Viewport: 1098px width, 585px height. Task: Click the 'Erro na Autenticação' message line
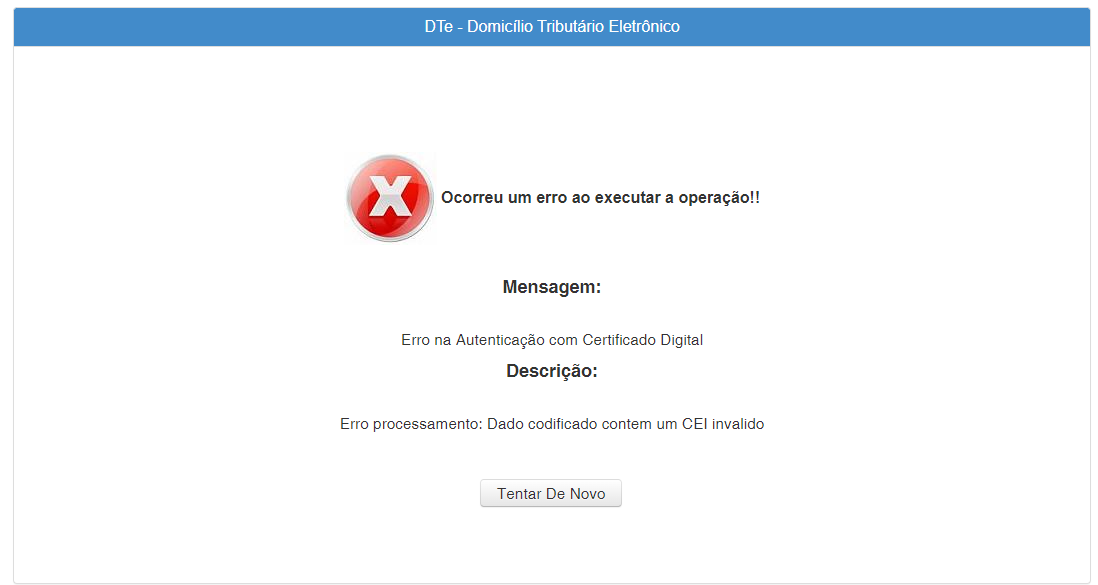(x=551, y=340)
